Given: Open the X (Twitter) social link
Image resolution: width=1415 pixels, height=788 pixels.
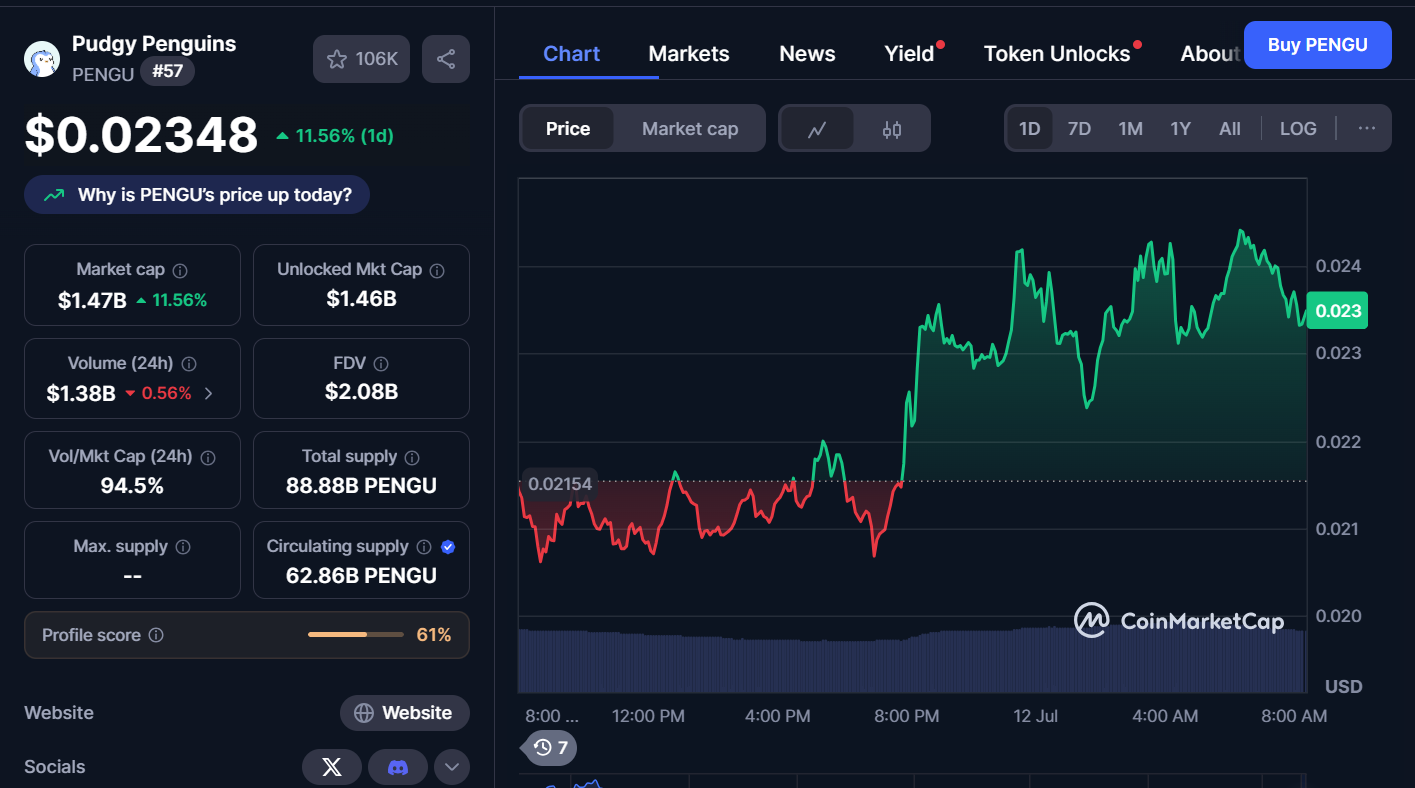Looking at the screenshot, I should pyautogui.click(x=332, y=767).
